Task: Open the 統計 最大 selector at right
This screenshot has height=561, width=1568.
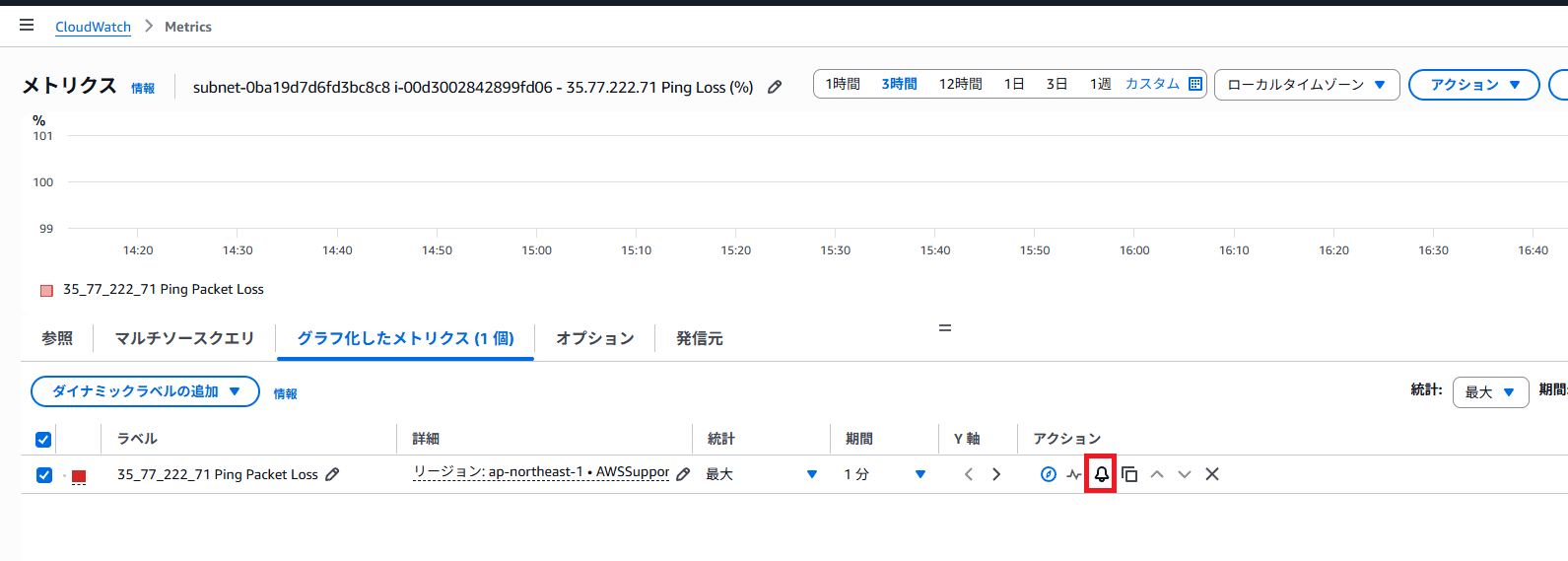Action: [x=1490, y=392]
